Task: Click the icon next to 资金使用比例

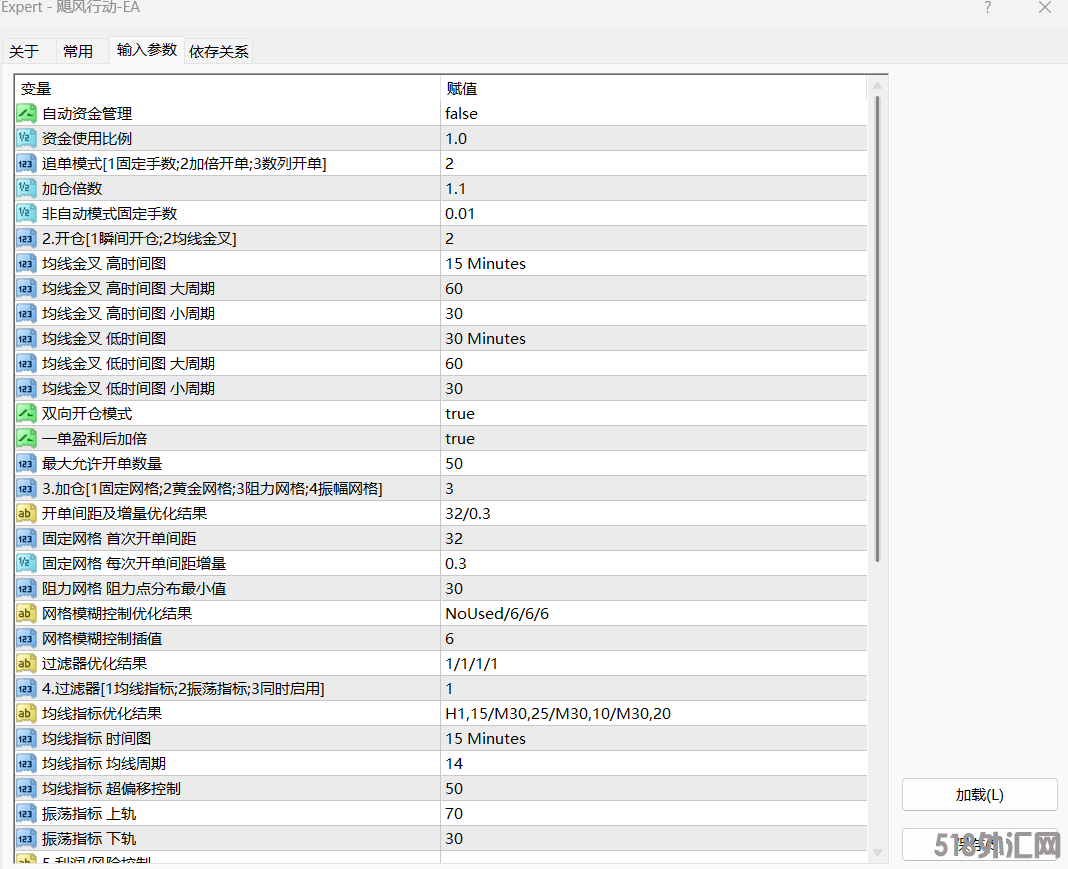Action: [x=26, y=139]
